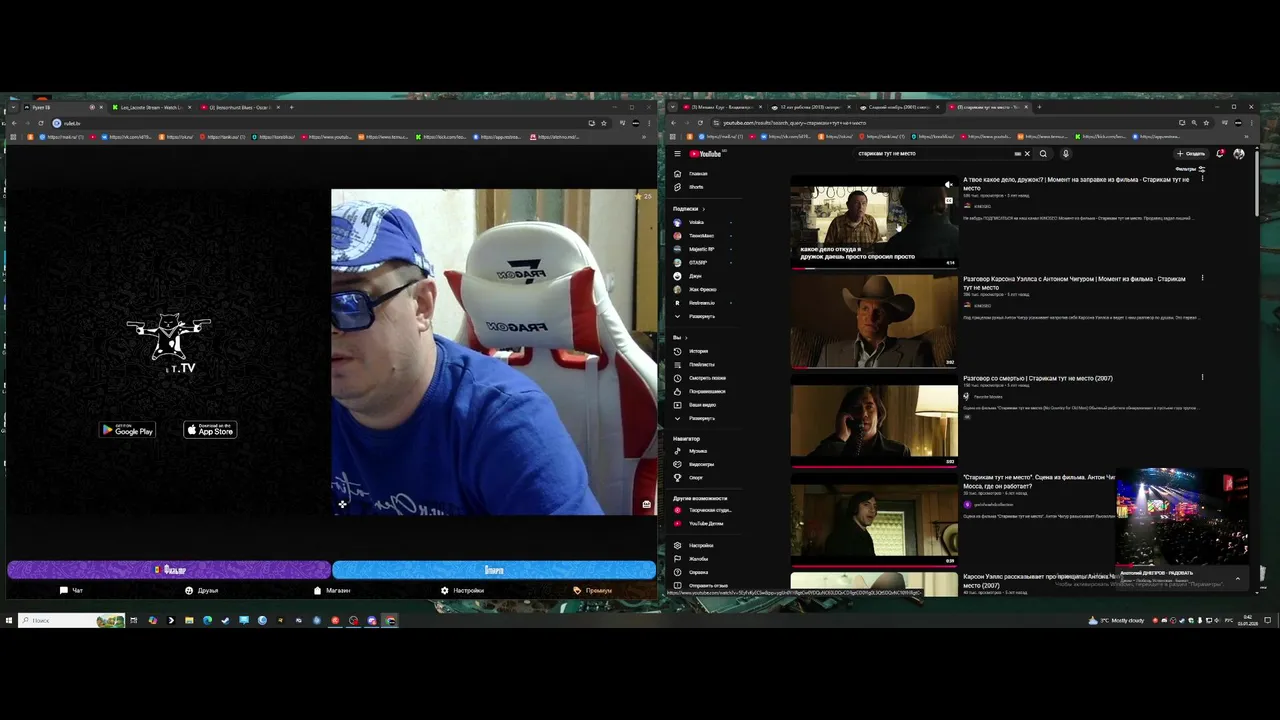Open YouTube notifications bell
The height and width of the screenshot is (720, 1280).
coord(1219,154)
